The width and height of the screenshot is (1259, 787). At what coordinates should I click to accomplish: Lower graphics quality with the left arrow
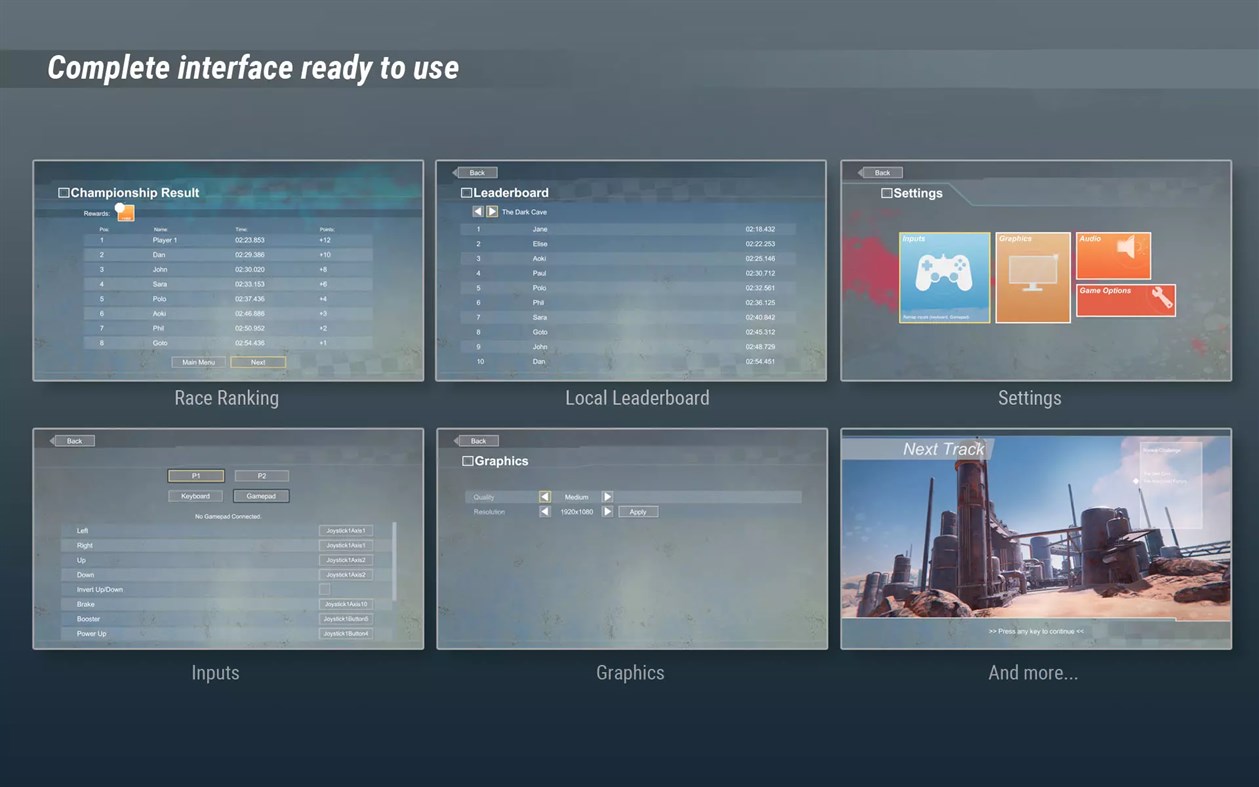click(545, 497)
